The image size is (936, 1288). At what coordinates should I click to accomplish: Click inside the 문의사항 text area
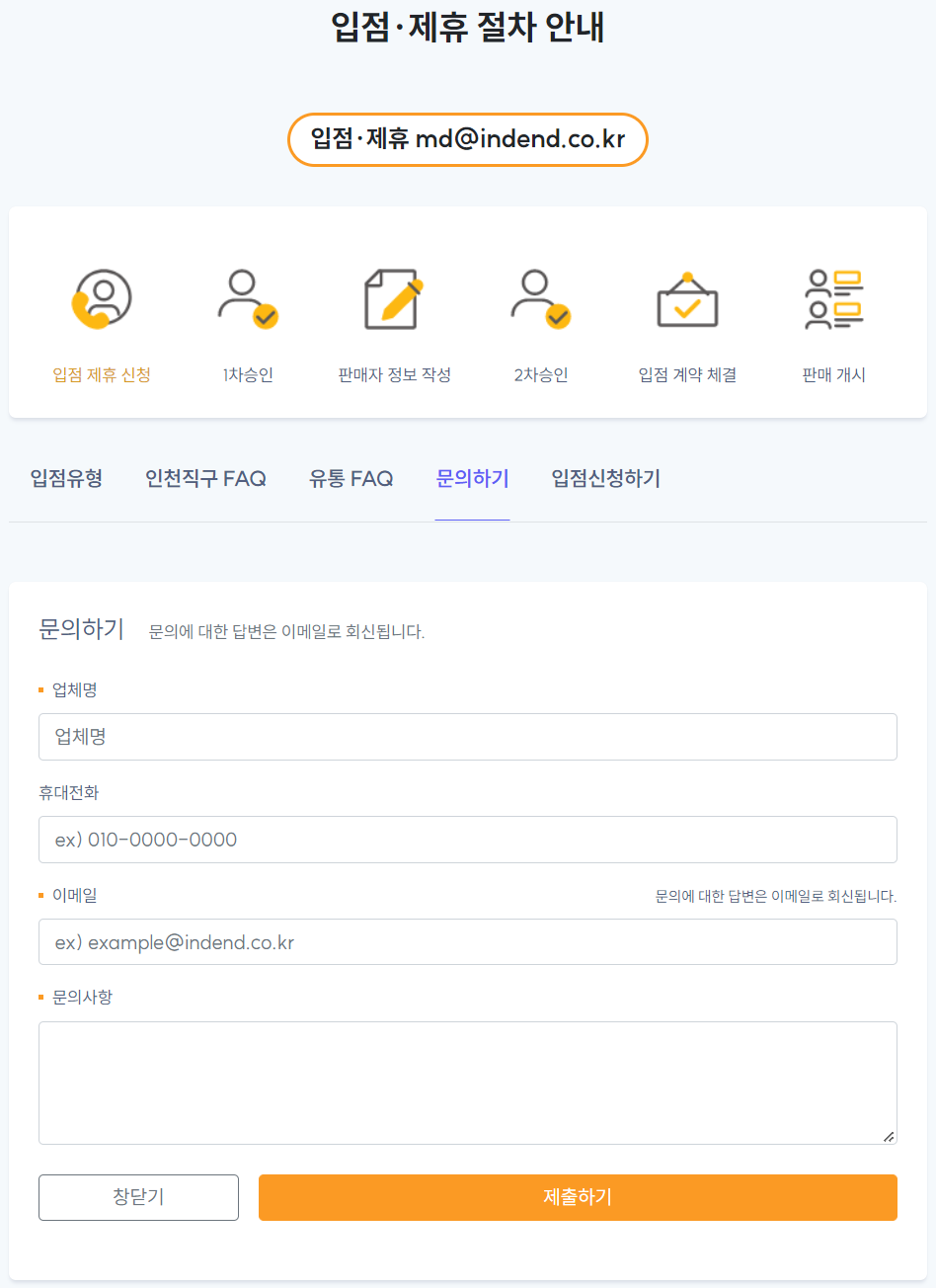point(468,1083)
